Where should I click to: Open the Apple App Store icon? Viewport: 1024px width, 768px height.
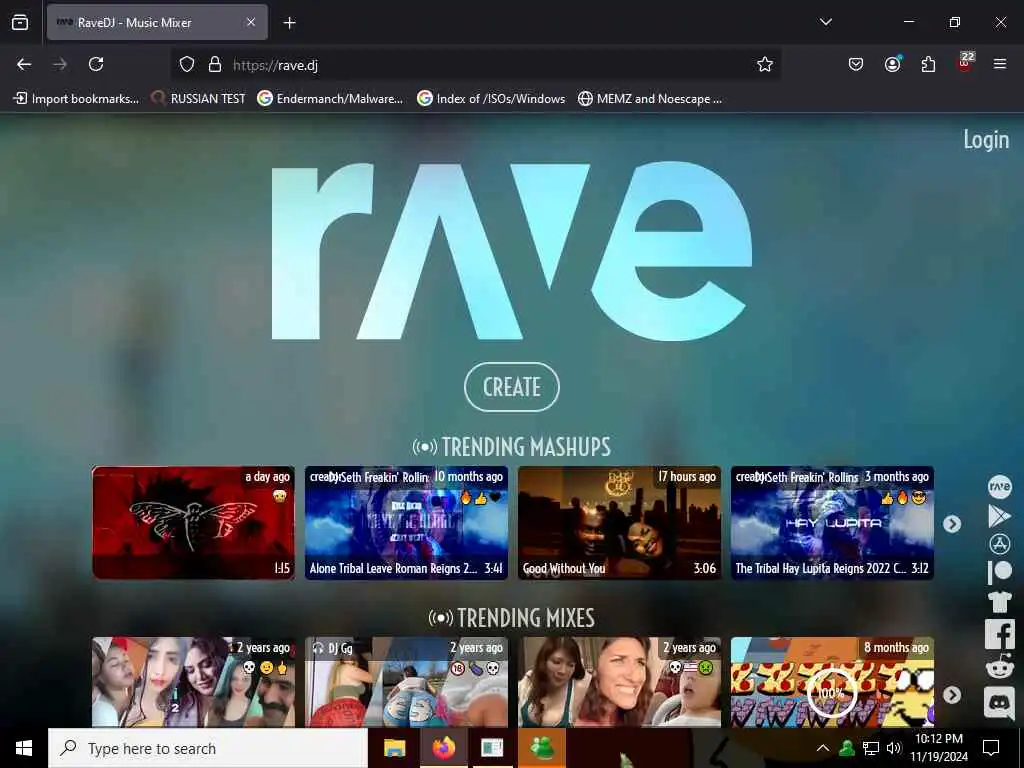click(x=999, y=544)
